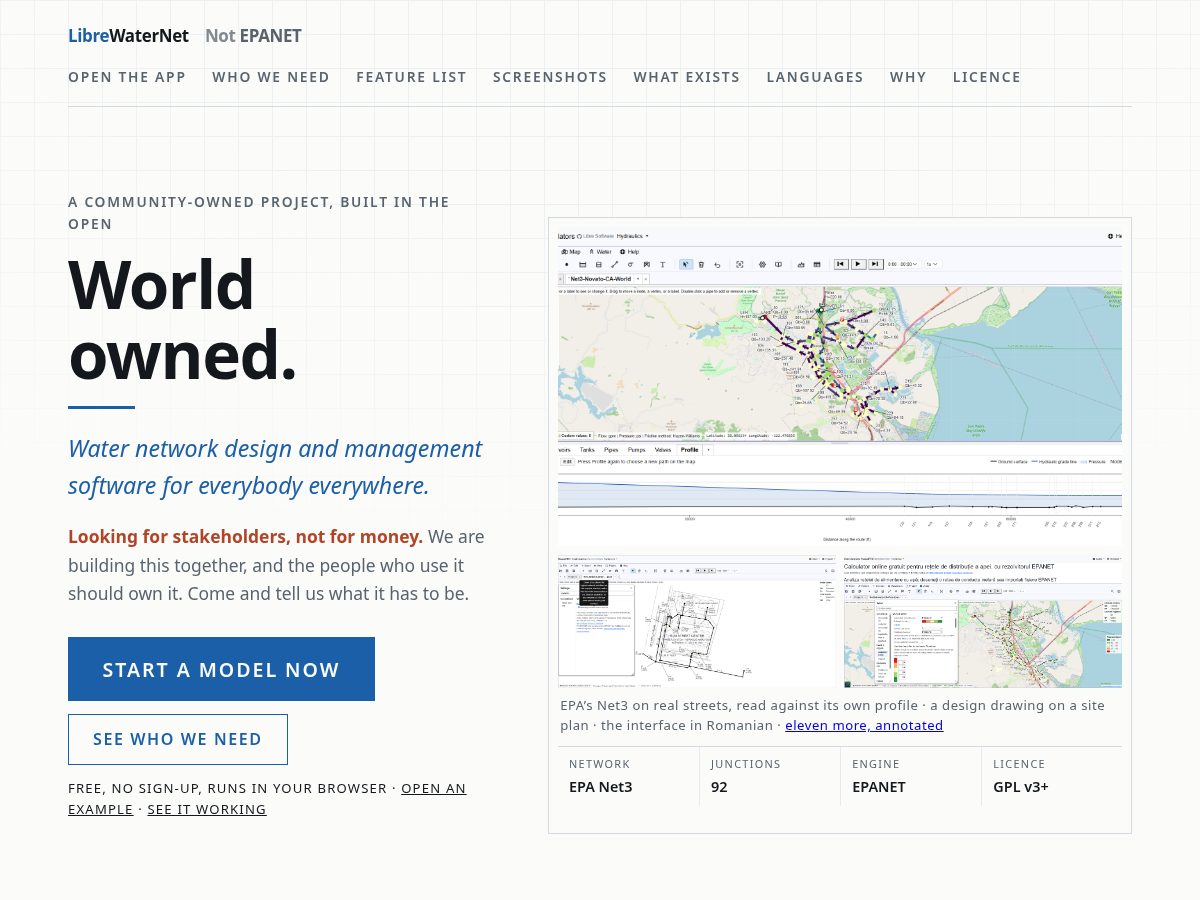Click the junctions value '92'
Image resolution: width=1200 pixels, height=900 pixels.
[719, 787]
